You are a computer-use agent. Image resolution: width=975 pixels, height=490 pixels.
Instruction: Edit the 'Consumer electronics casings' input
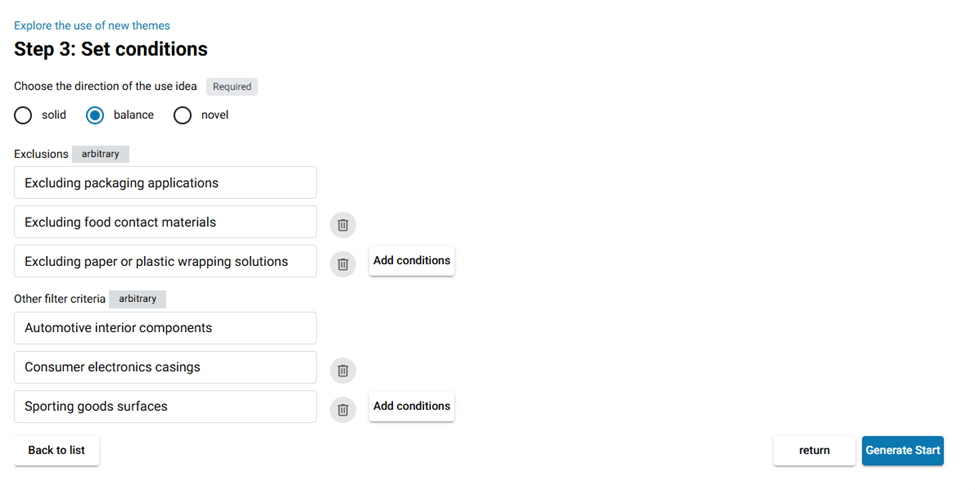(165, 367)
